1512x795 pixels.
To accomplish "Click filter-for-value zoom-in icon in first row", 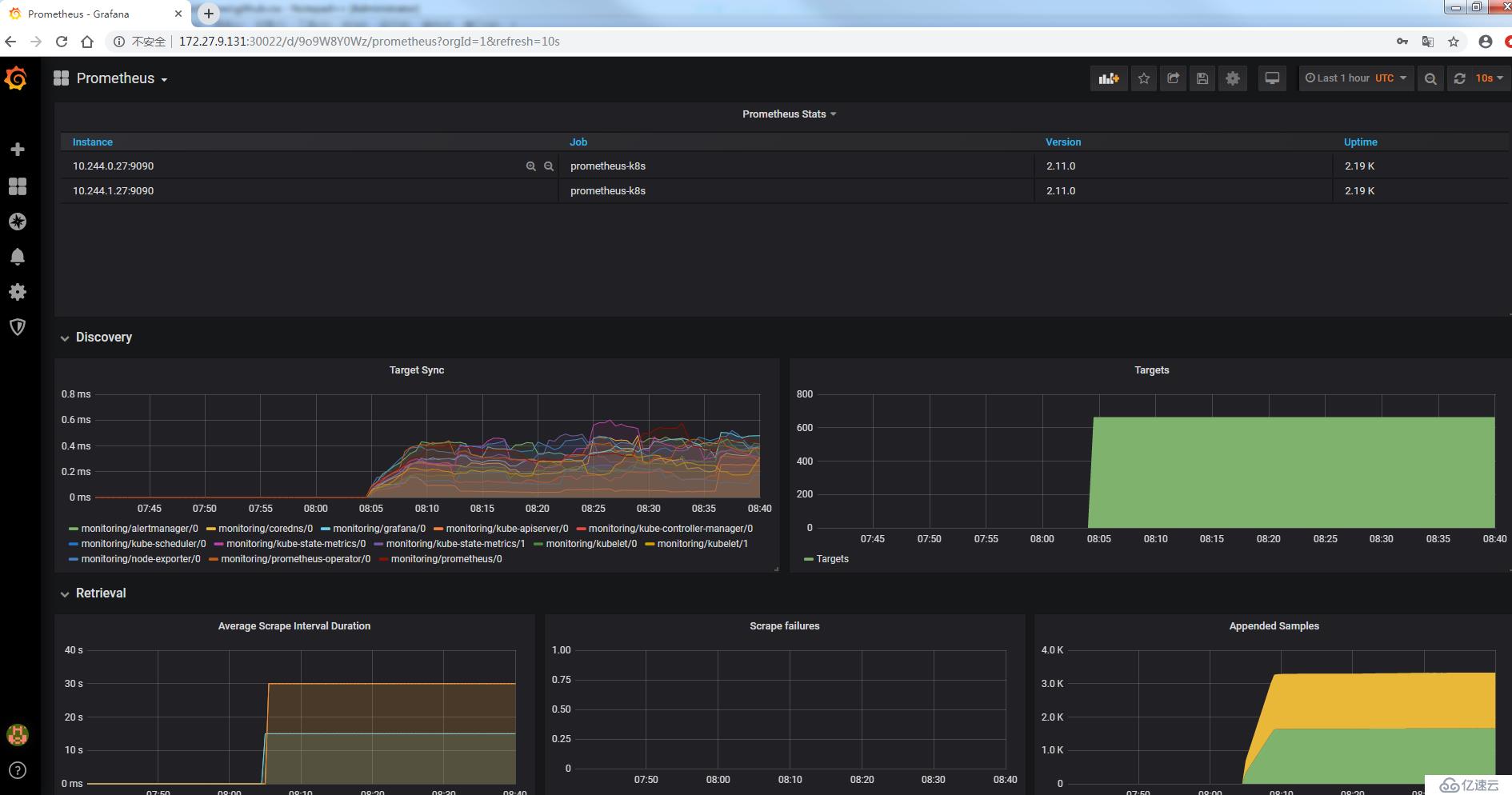I will [530, 166].
